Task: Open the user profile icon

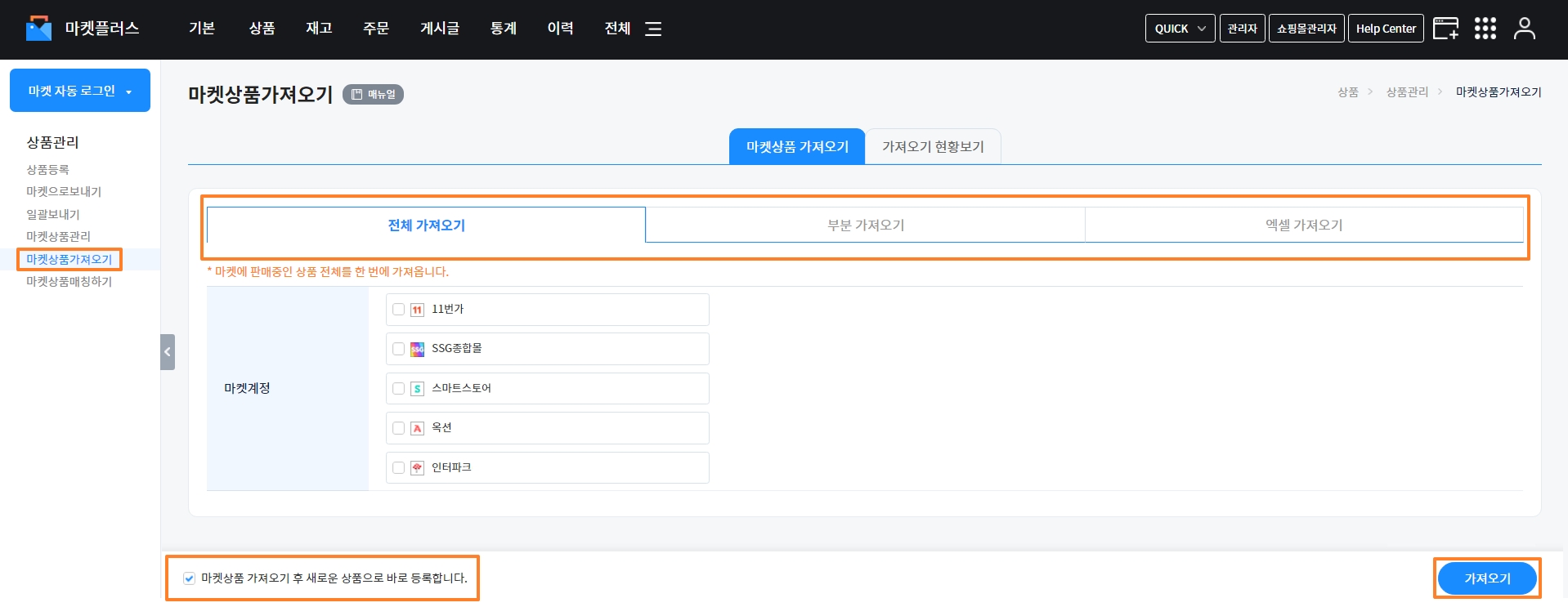Action: 1525,29
